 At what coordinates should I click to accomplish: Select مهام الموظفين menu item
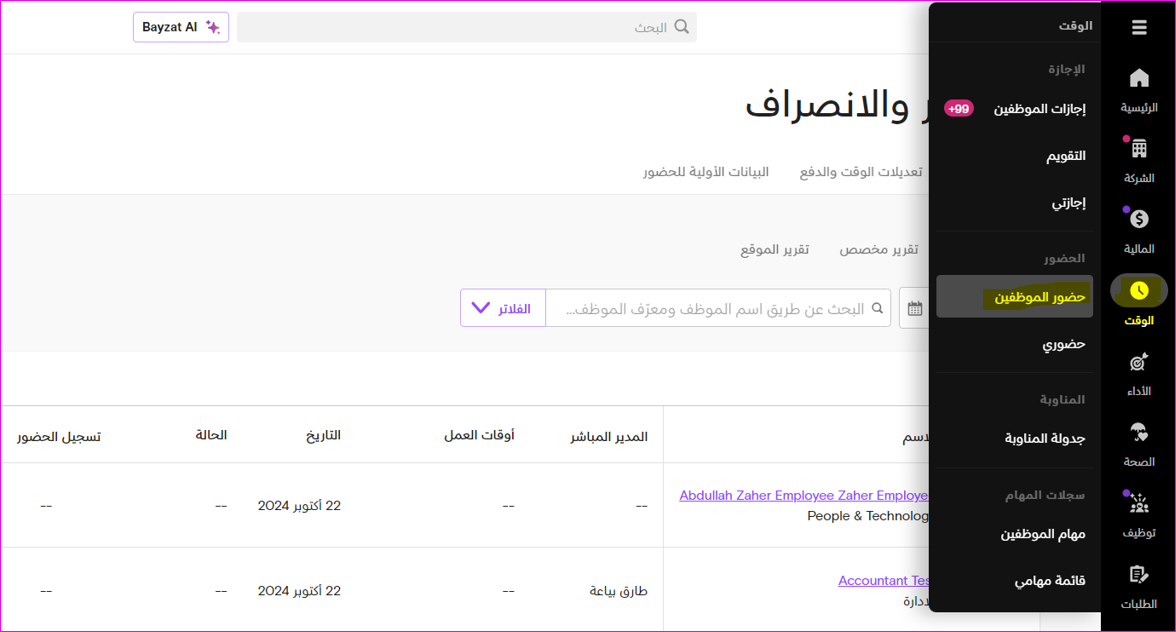[1042, 535]
